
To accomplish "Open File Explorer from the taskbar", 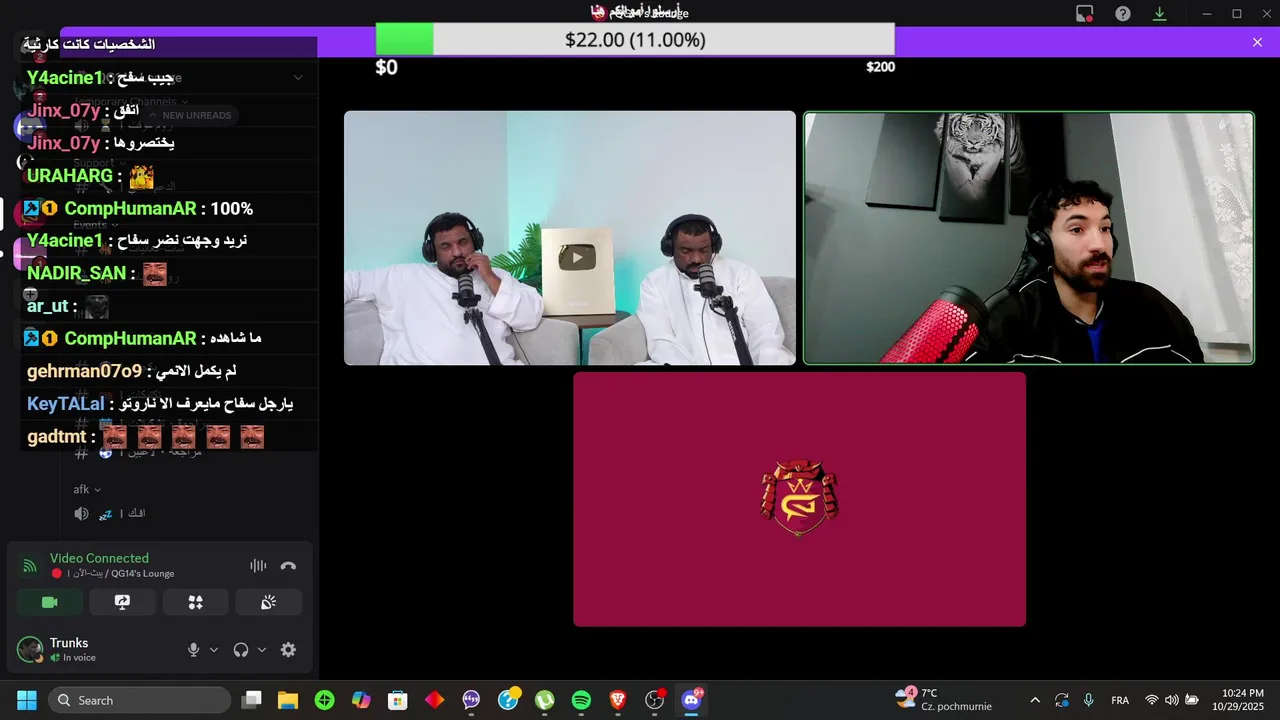I will click(x=288, y=700).
